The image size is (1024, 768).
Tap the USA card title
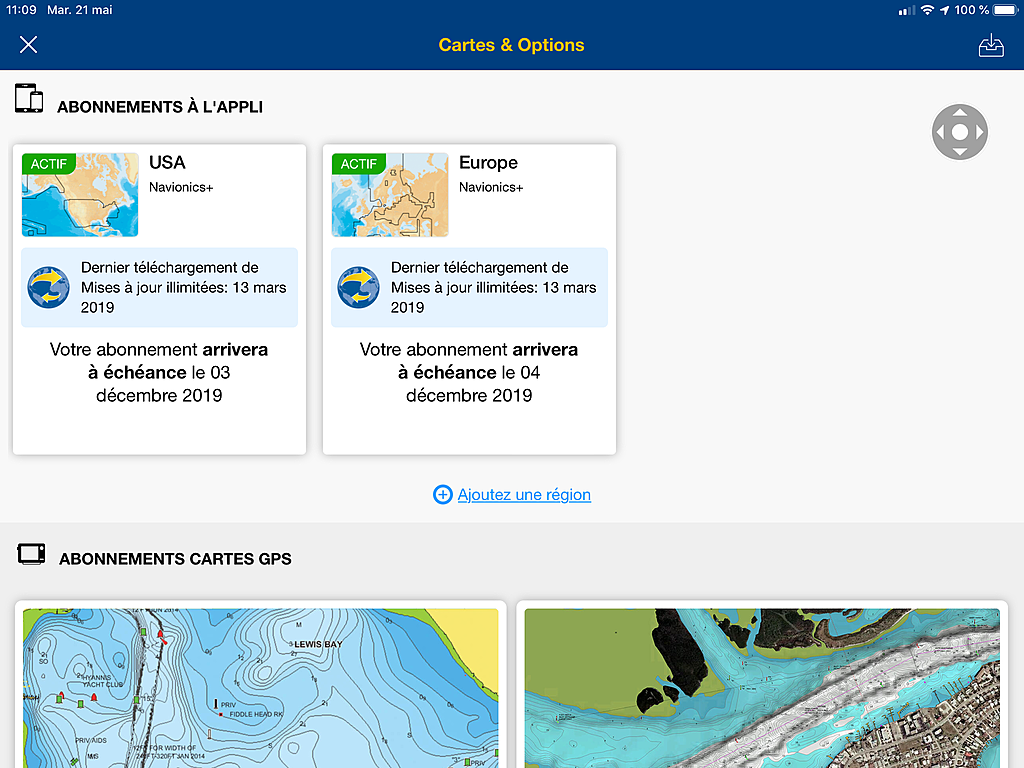point(167,163)
